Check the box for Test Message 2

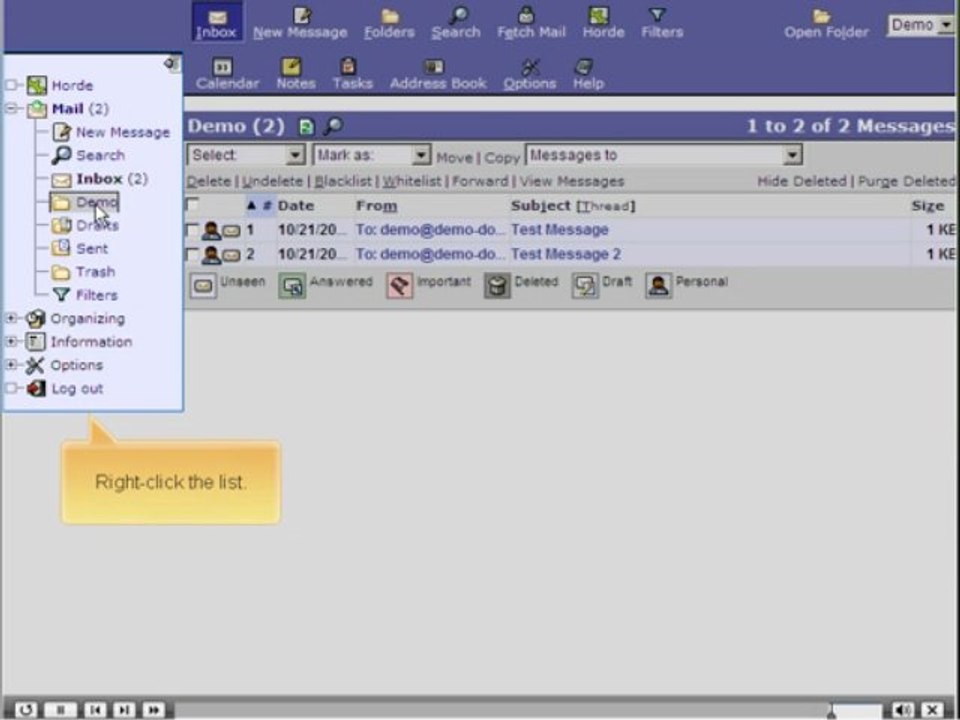(x=192, y=254)
